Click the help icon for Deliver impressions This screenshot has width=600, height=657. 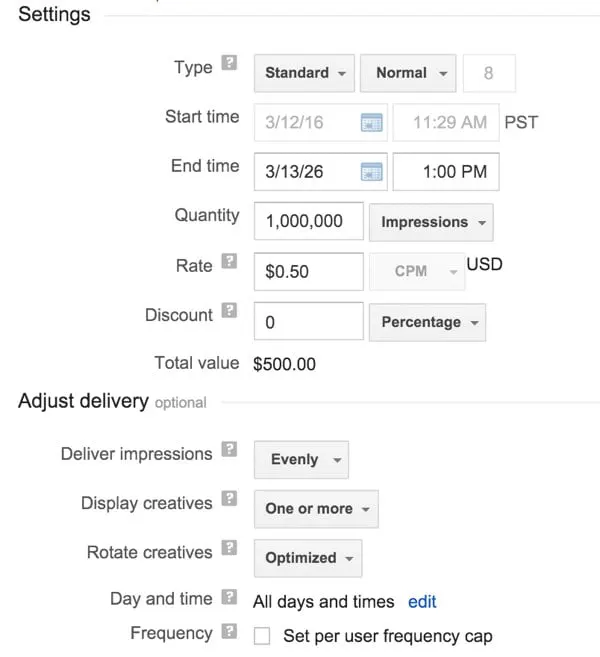point(230,451)
